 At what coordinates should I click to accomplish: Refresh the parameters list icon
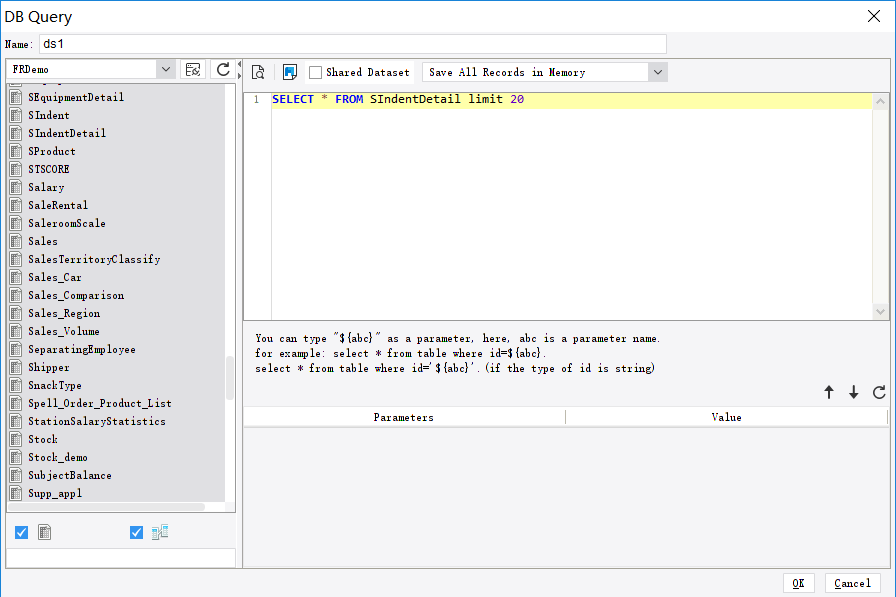click(x=879, y=392)
